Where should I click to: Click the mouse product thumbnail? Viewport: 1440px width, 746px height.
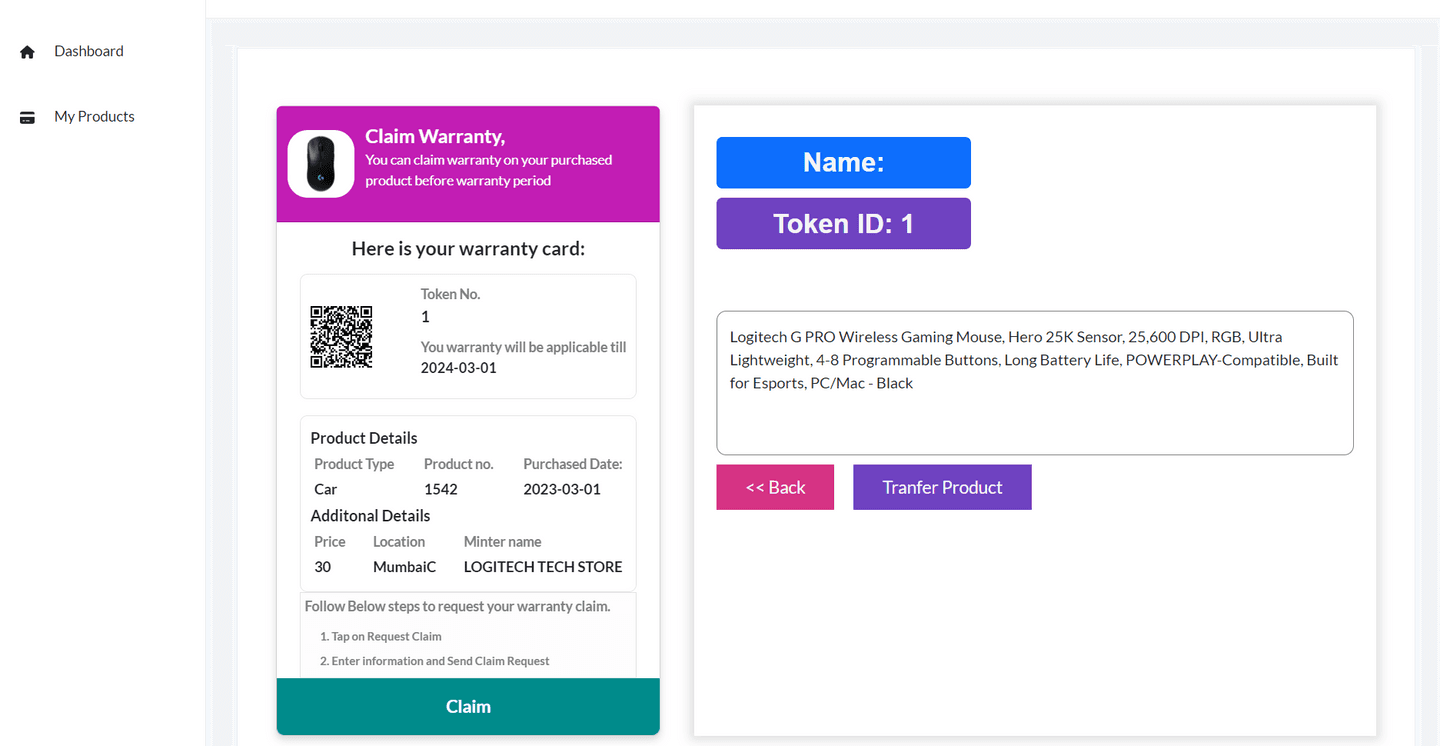click(321, 164)
